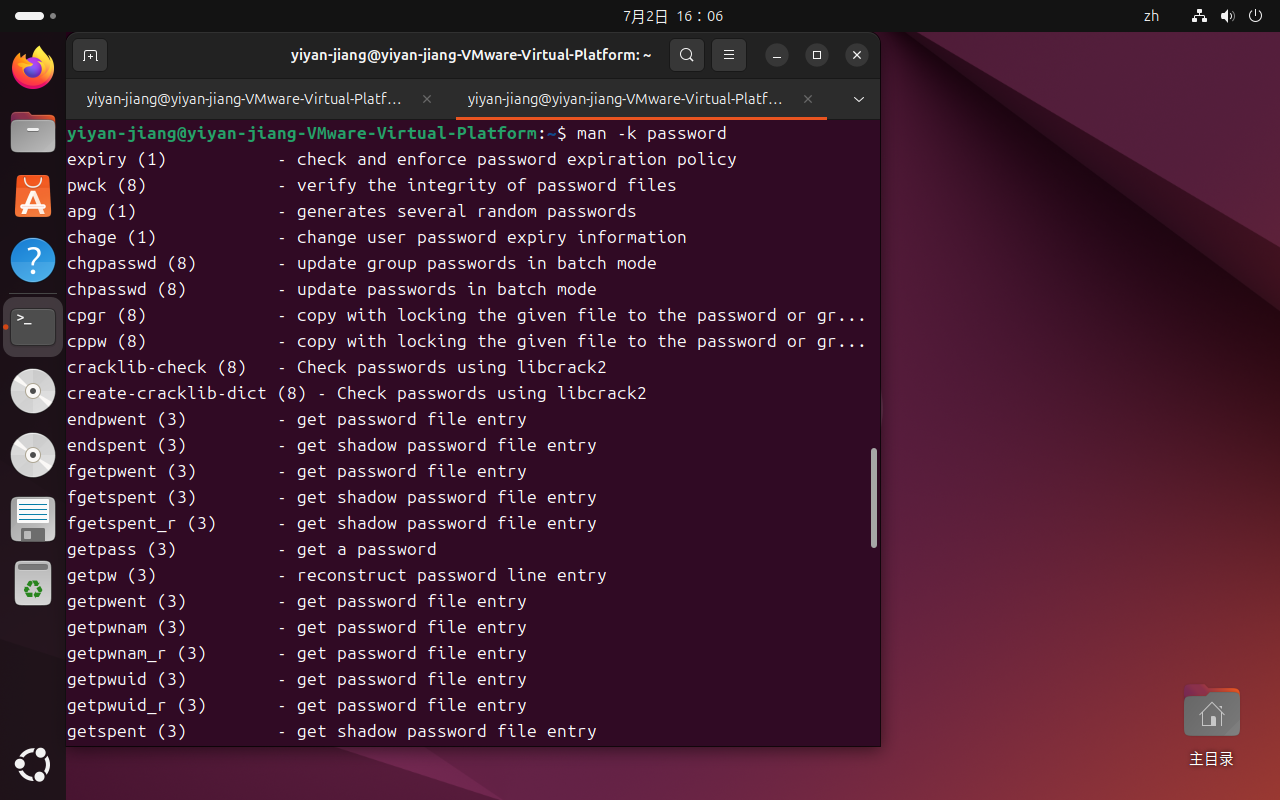Viewport: 1280px width, 800px height.
Task: Click the 'getpass (3)' entry
Action: (122, 549)
